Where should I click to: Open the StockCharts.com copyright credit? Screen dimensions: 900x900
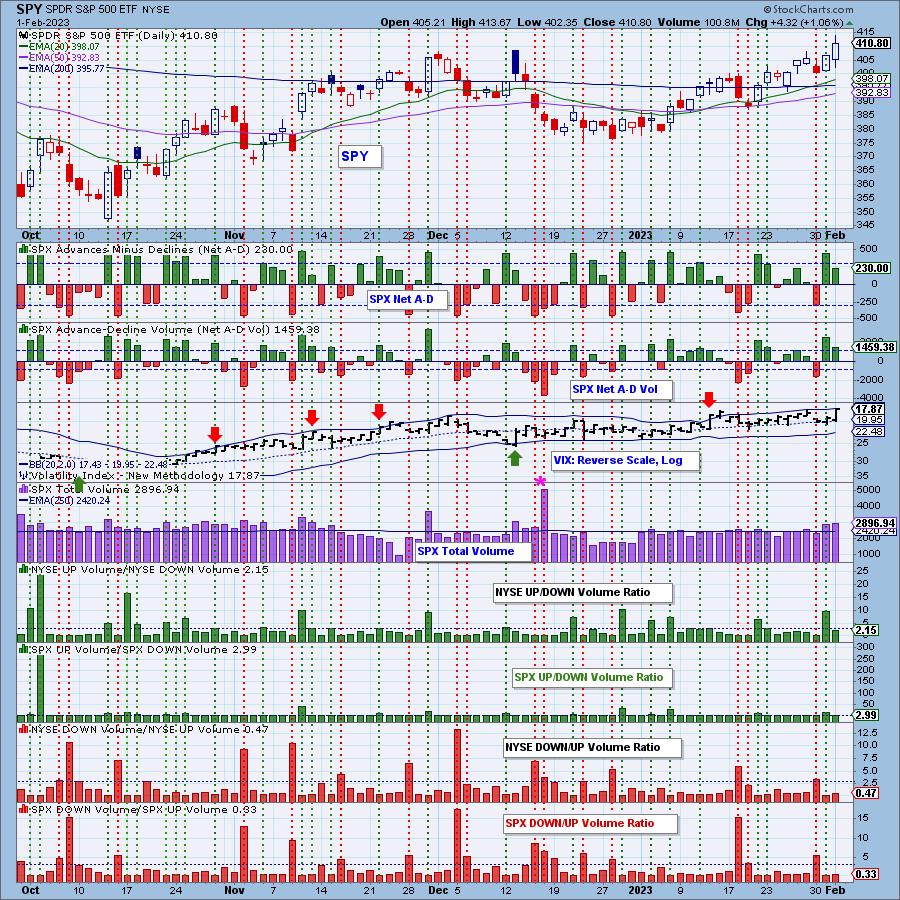click(x=808, y=9)
